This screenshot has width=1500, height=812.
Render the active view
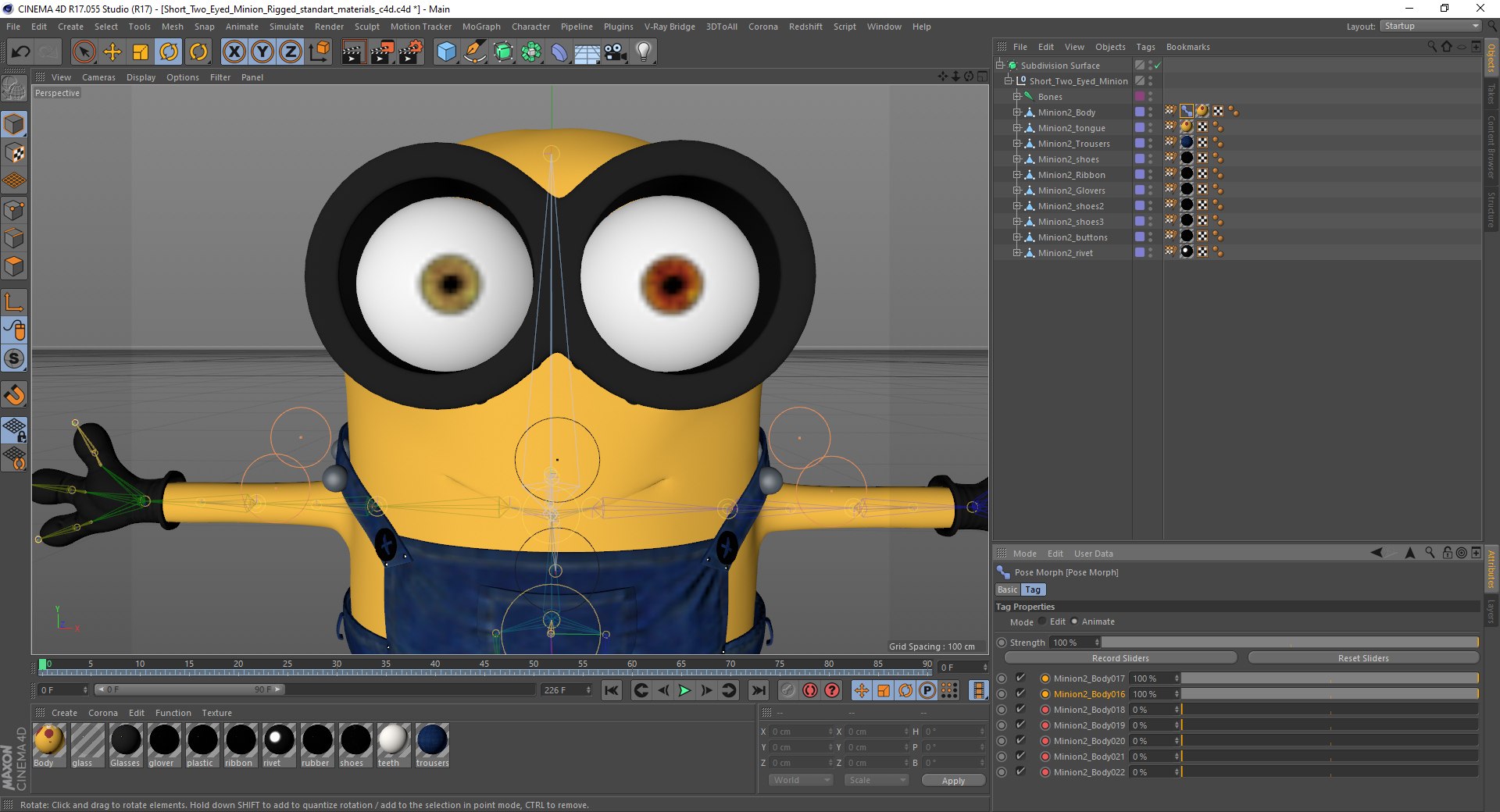(353, 52)
